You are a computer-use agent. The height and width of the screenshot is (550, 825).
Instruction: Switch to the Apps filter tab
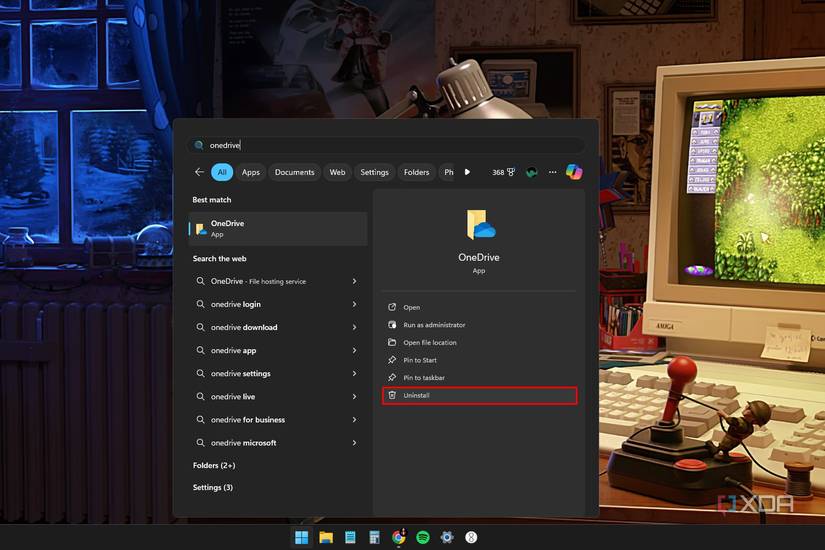[250, 172]
